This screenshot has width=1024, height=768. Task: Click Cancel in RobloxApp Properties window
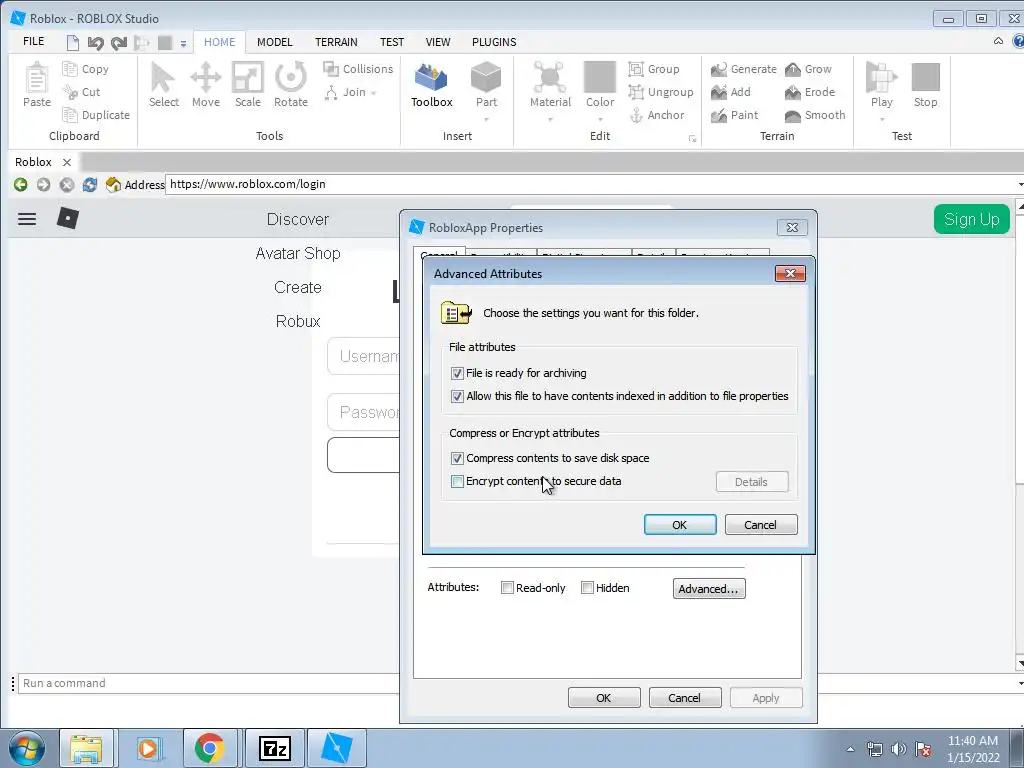(x=684, y=697)
